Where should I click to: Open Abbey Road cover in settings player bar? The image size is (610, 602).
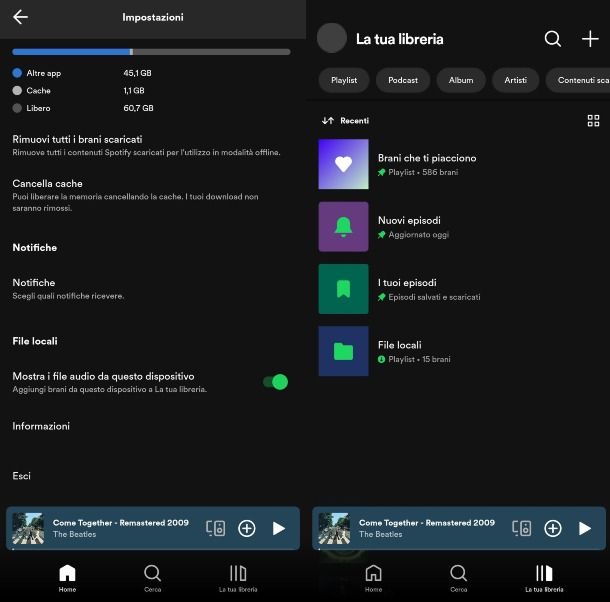click(x=28, y=528)
